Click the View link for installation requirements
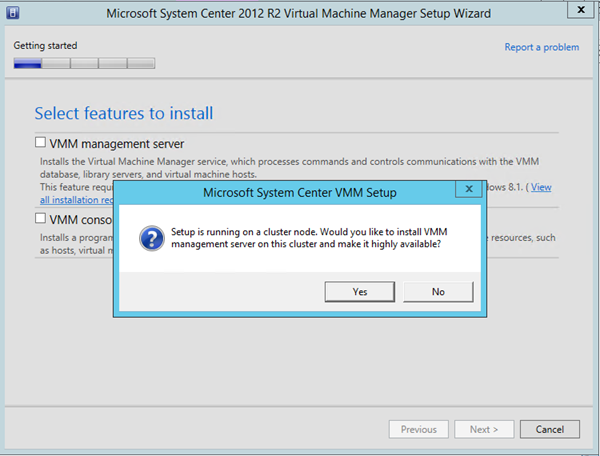 (541, 187)
